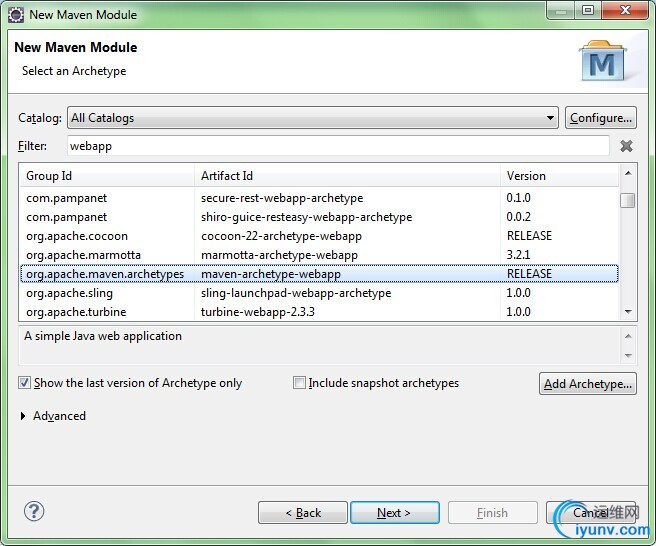Go back with the Back button
Screen dimensions: 656x546
coord(303,513)
